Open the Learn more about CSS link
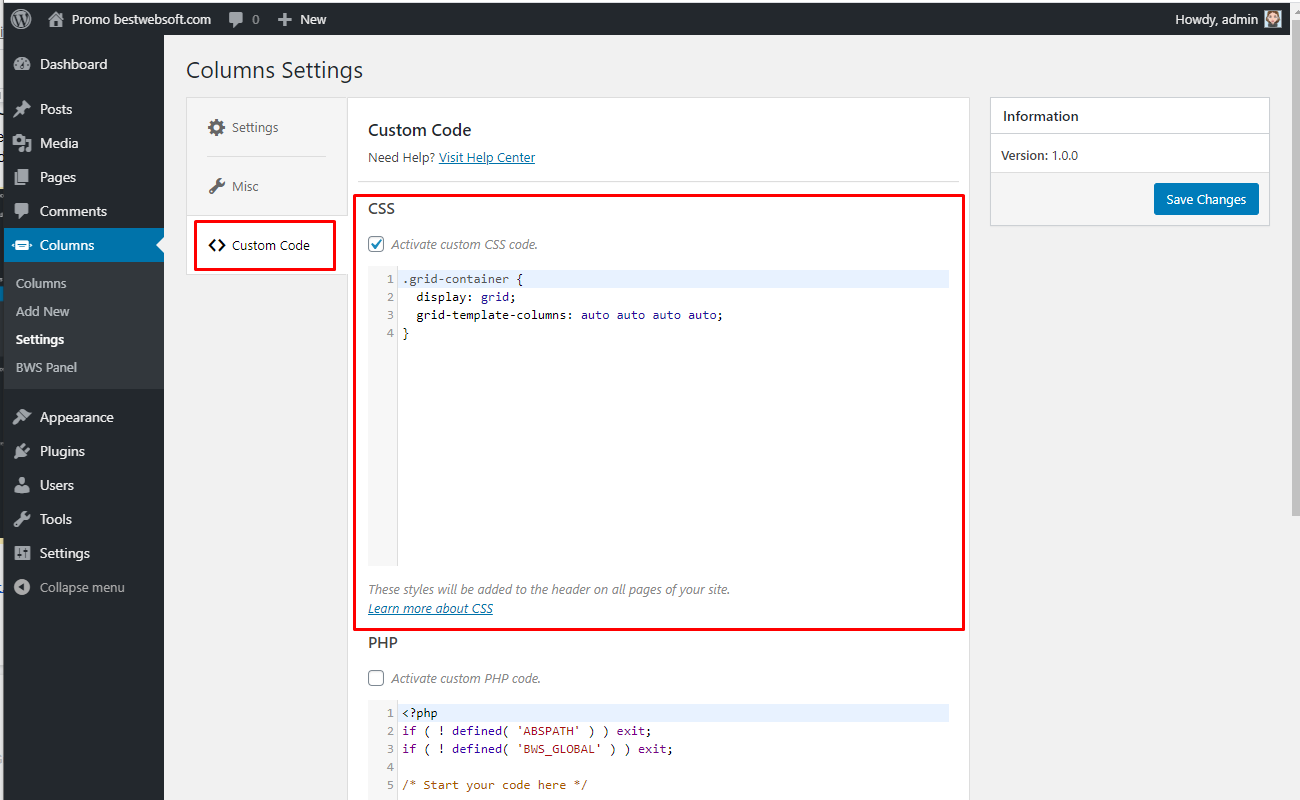 pos(430,608)
